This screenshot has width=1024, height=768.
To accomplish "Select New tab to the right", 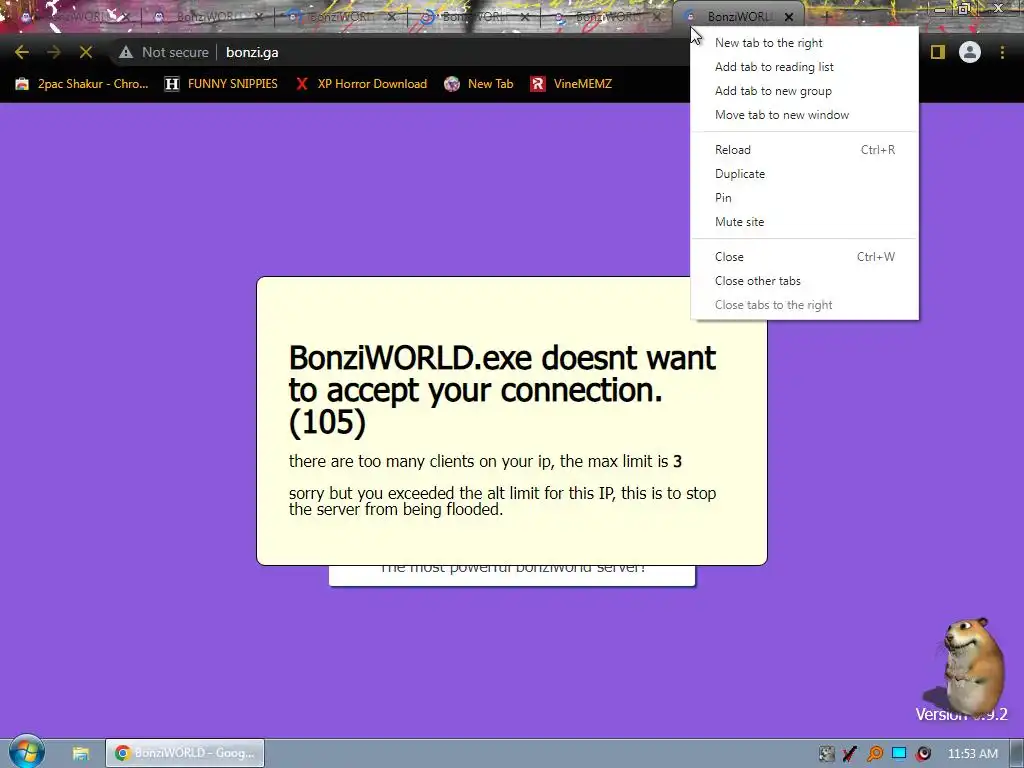I will point(805,42).
